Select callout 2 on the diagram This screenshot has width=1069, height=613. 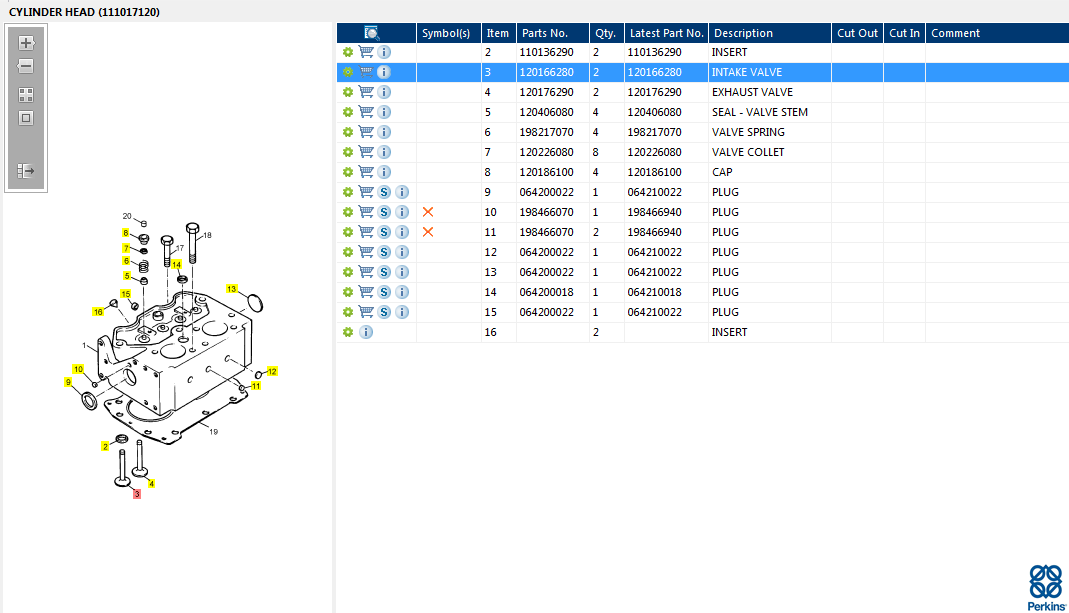105,447
